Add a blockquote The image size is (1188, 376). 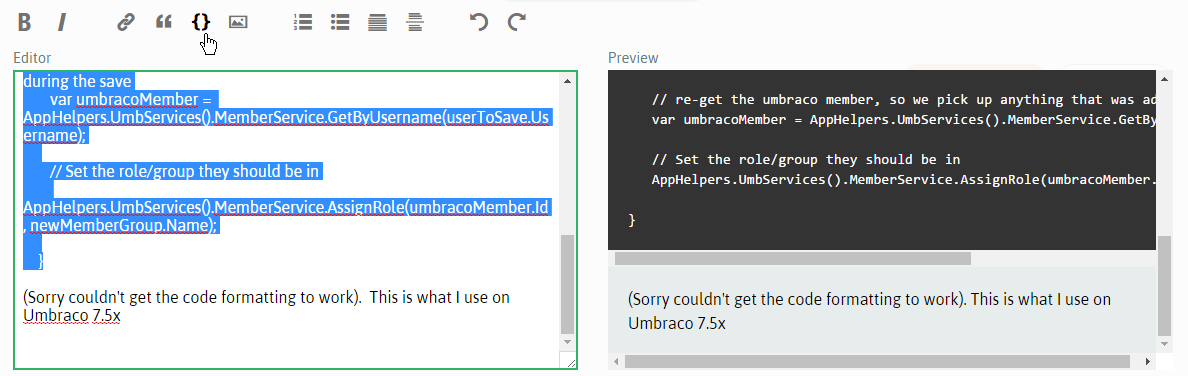[x=163, y=22]
